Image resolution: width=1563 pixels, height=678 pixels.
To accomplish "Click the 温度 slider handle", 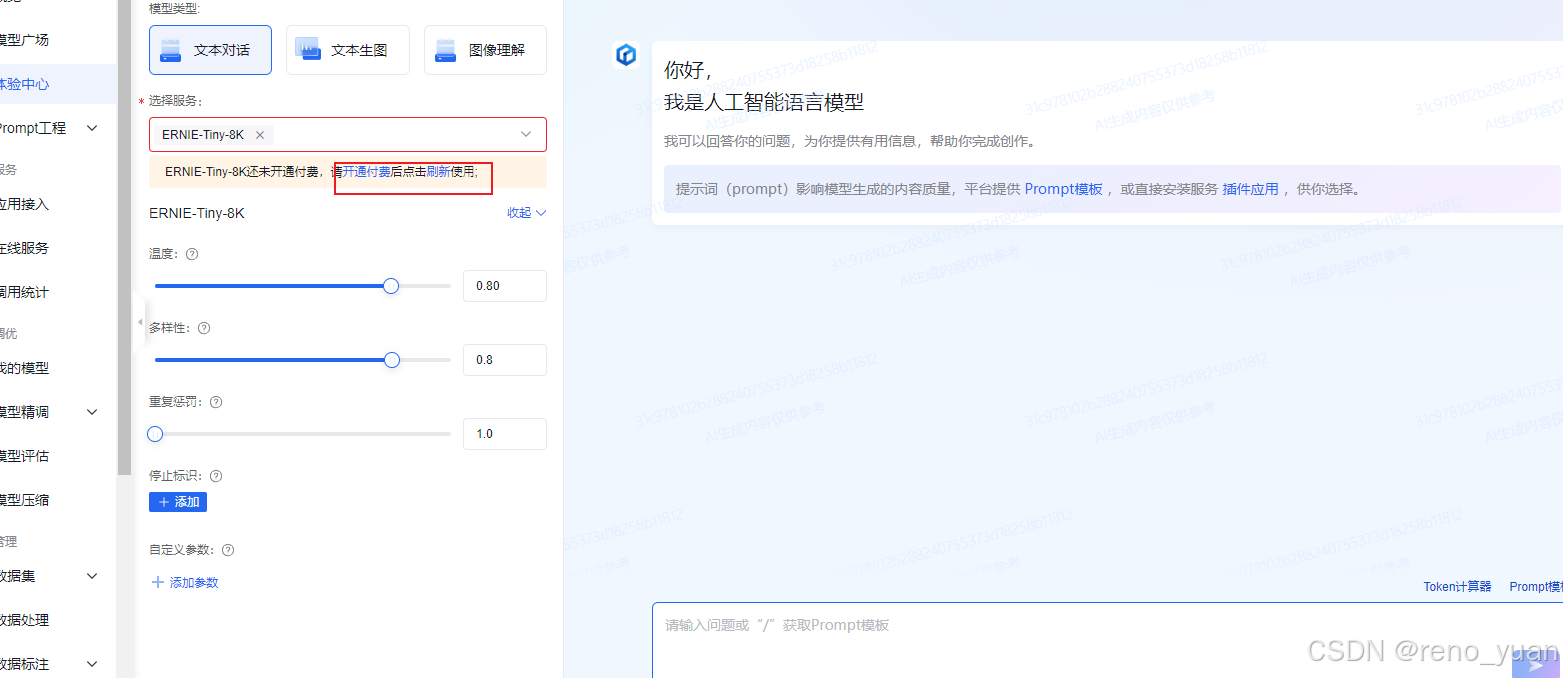I will tap(391, 286).
